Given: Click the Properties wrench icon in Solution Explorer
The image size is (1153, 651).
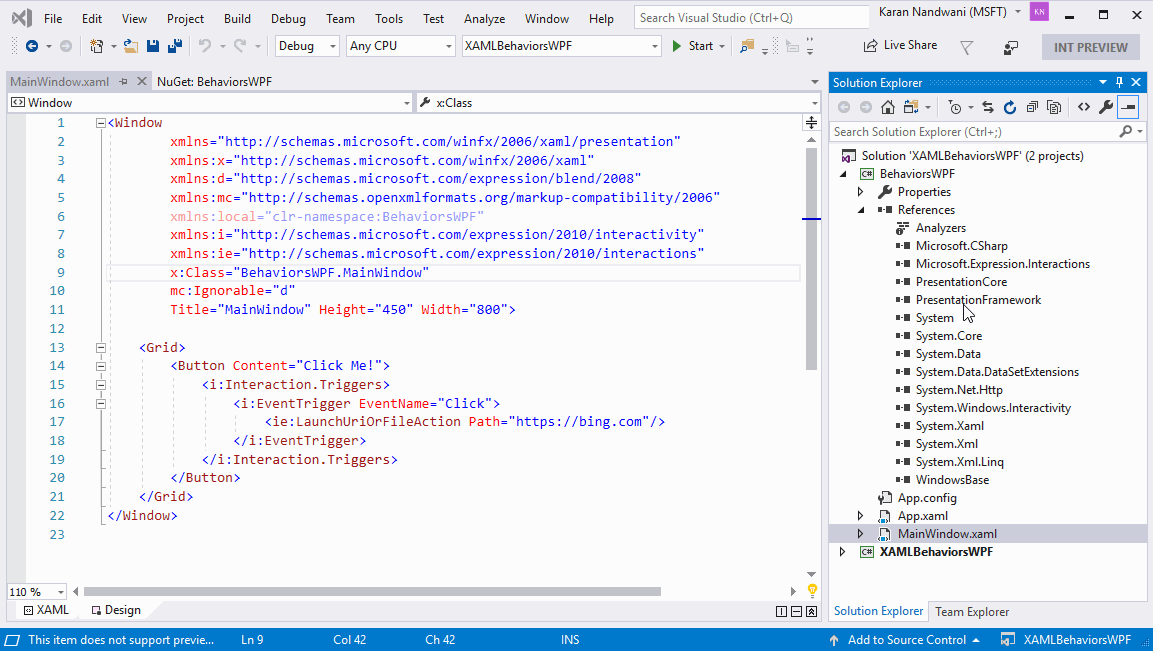Looking at the screenshot, I should pos(1104,107).
